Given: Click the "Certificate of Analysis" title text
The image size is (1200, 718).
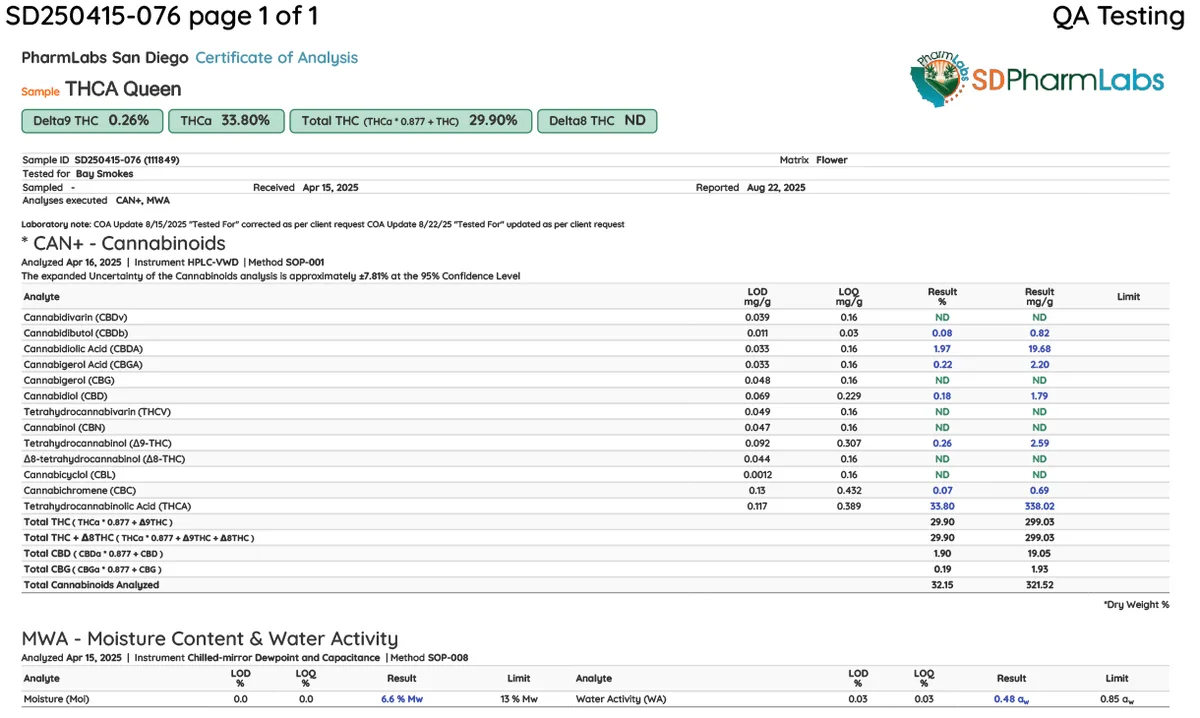Looking at the screenshot, I should 277,58.
